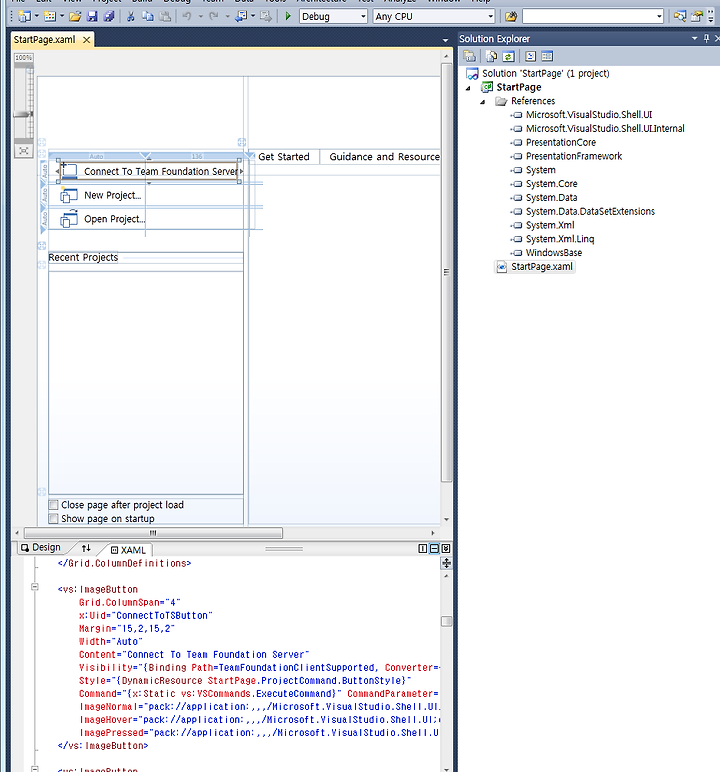This screenshot has height=772, width=720.
Task: Open the active document list dropdown
Action: pyautogui.click(x=445, y=40)
